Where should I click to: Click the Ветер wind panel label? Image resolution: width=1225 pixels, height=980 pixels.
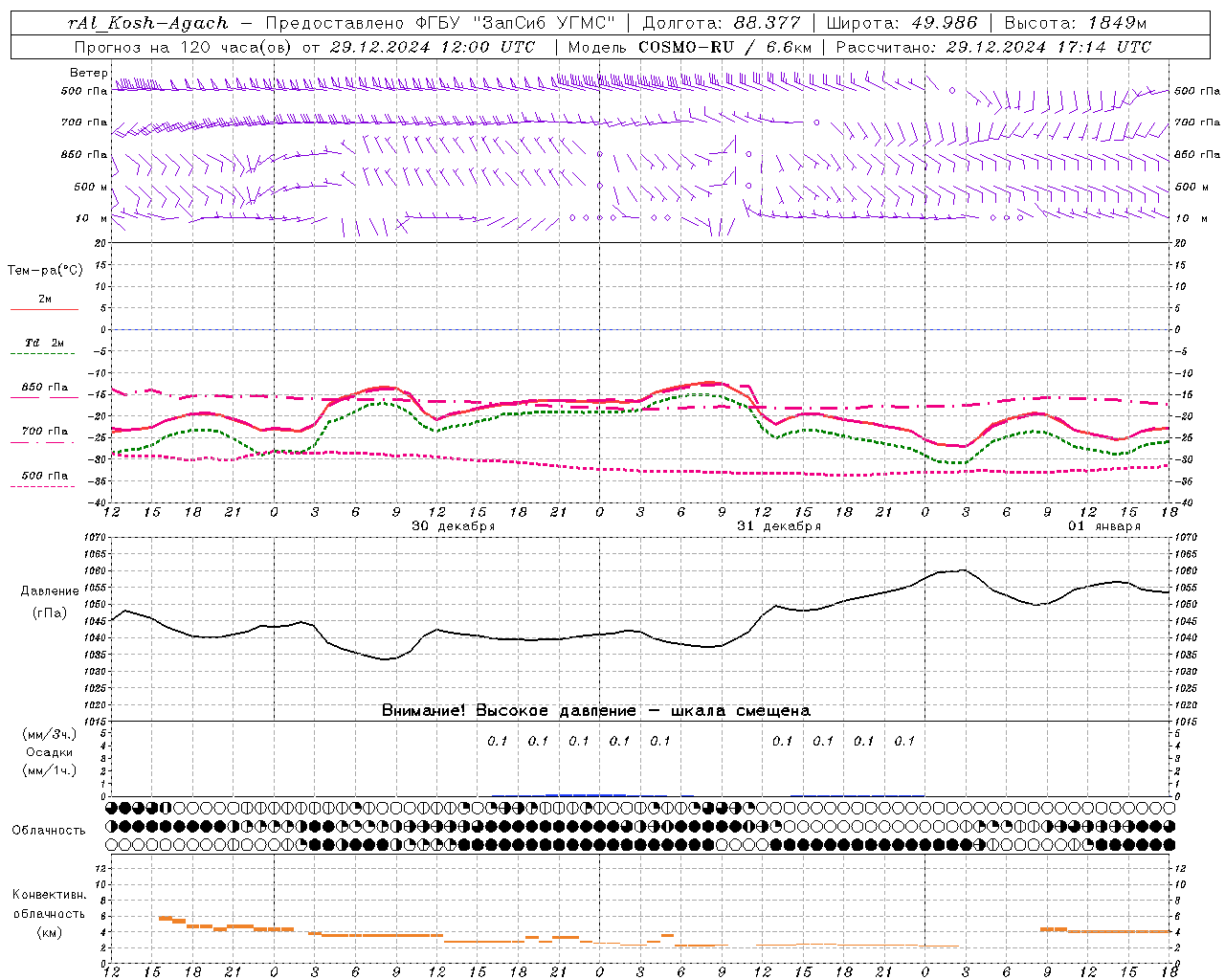(x=88, y=73)
